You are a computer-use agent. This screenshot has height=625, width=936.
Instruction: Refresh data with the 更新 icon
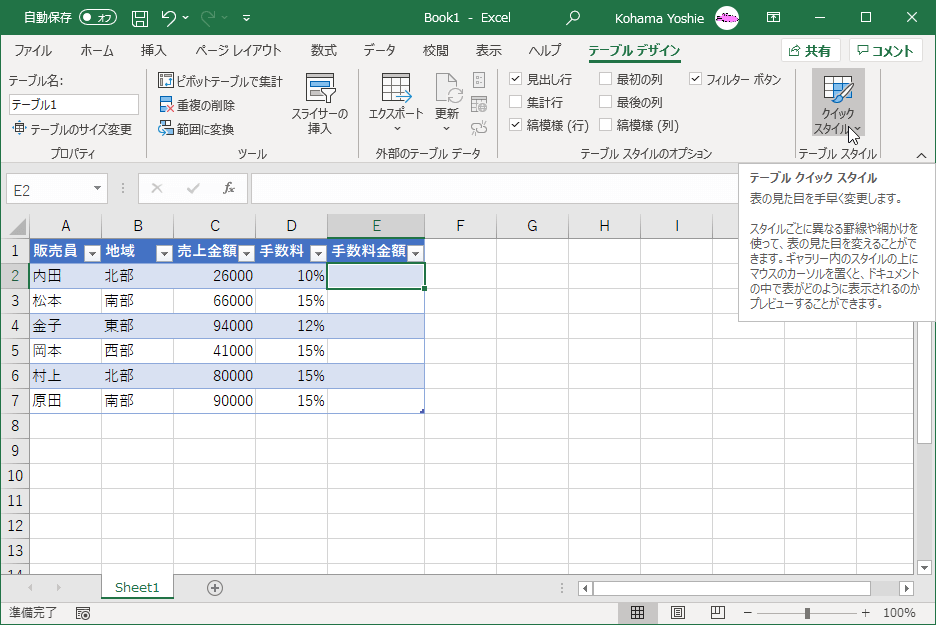pyautogui.click(x=446, y=100)
